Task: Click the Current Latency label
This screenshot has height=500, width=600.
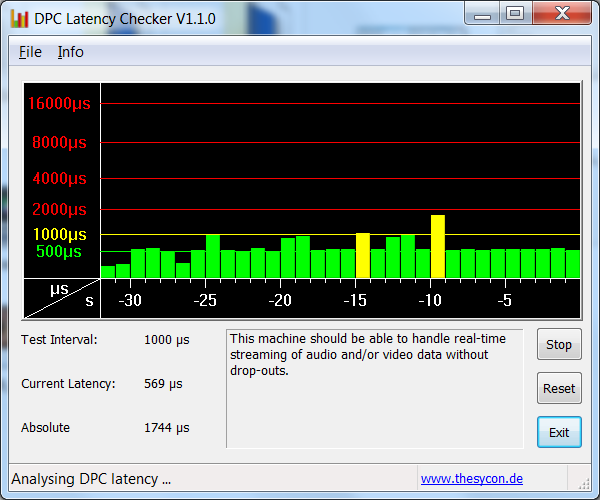Action: click(x=68, y=384)
